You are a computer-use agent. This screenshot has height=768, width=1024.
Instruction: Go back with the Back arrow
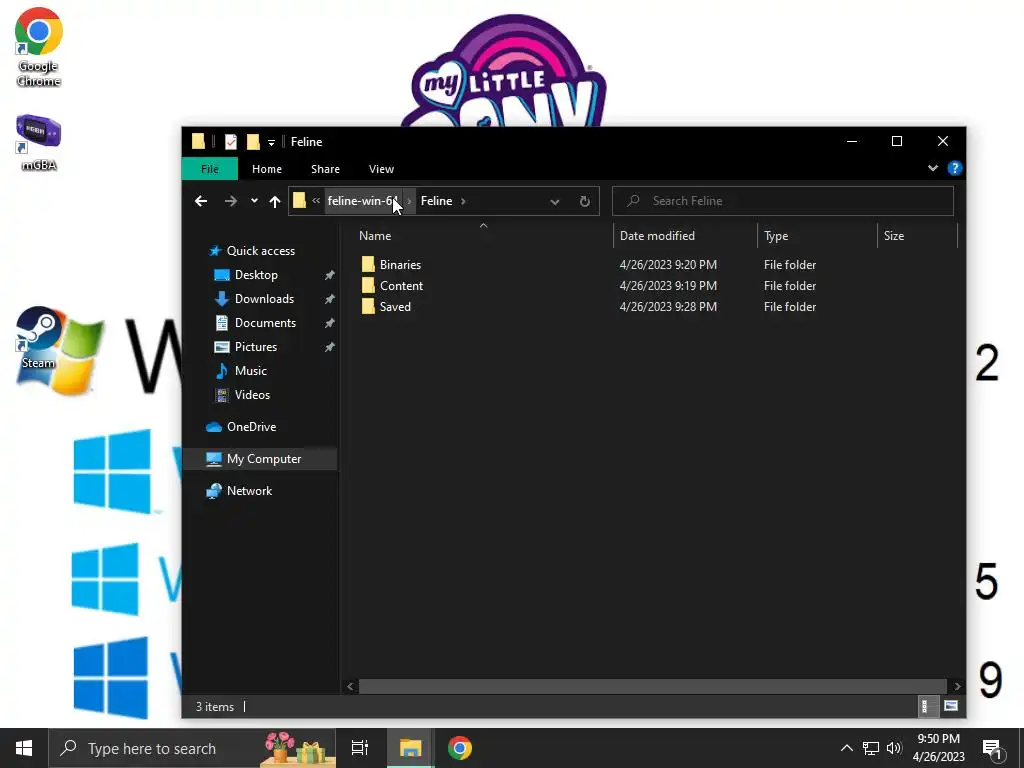point(201,201)
